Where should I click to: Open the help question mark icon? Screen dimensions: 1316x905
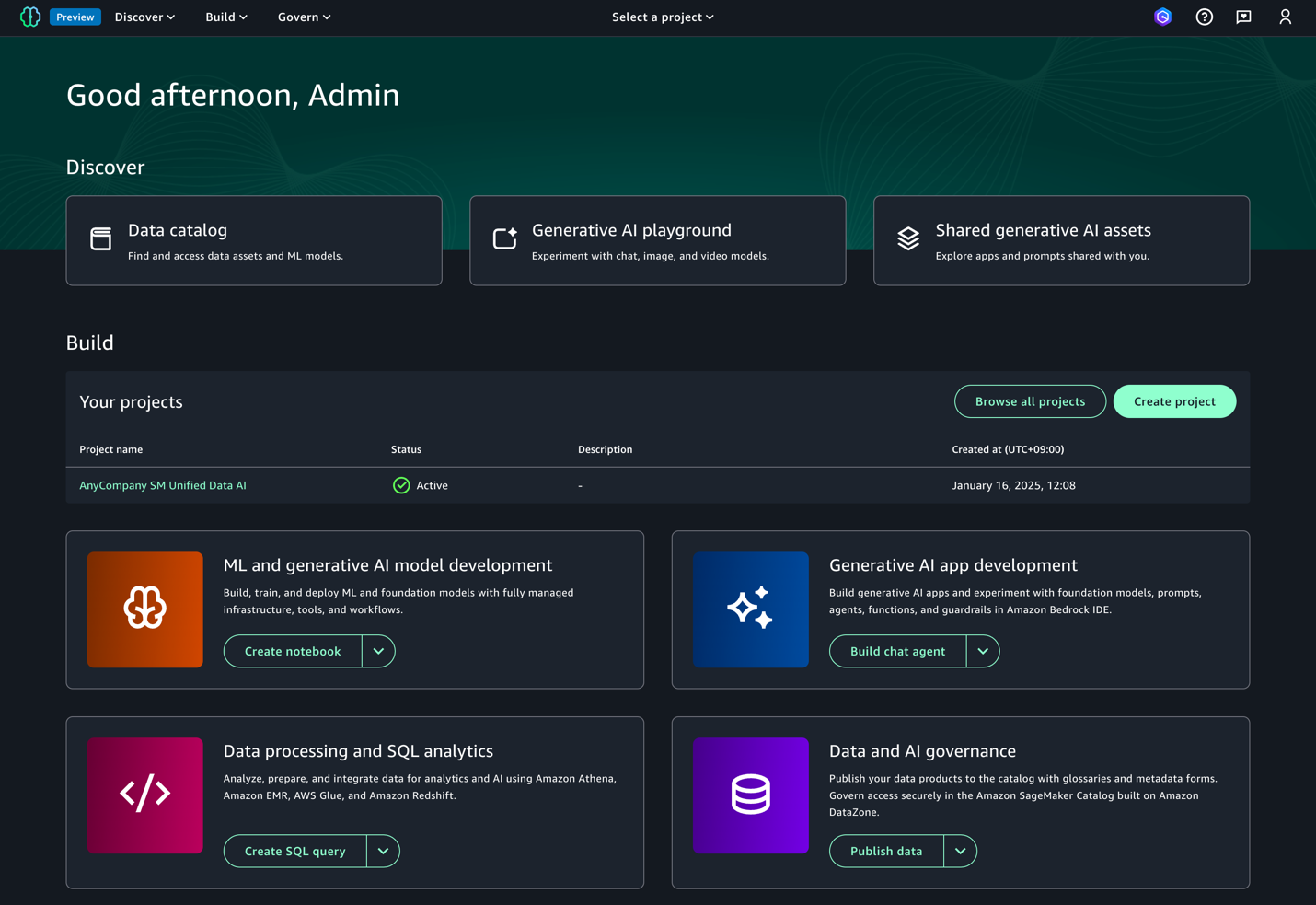point(1205,17)
